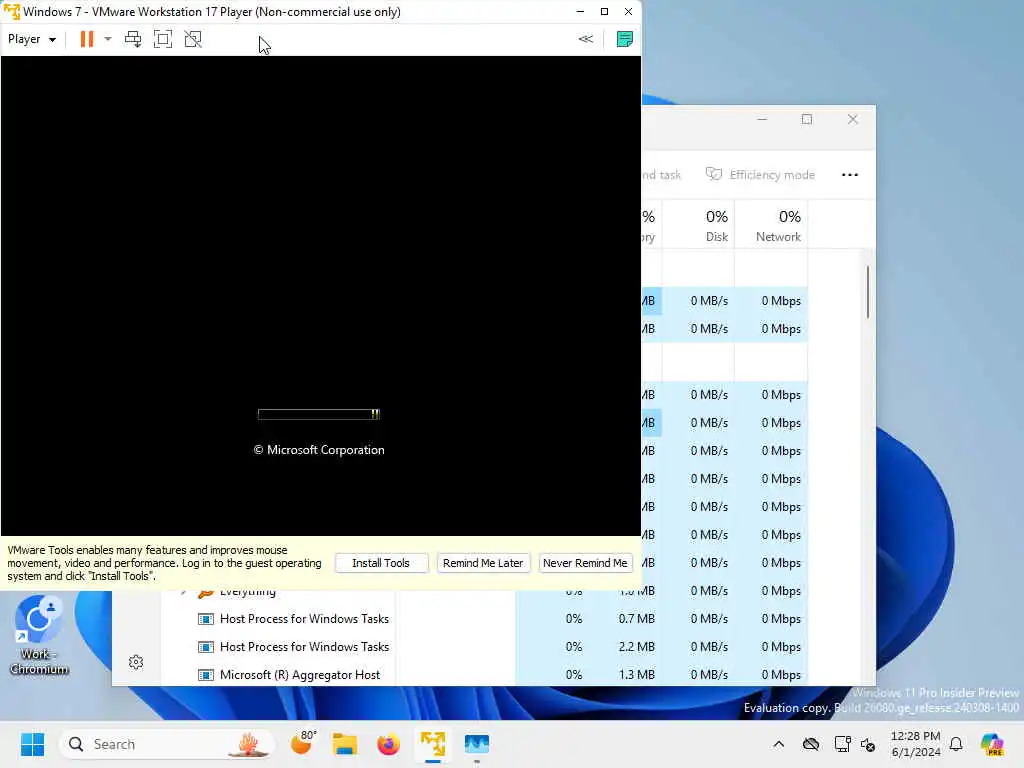This screenshot has width=1024, height=768.
Task: Open the cloud sync tray icon
Action: (810, 744)
